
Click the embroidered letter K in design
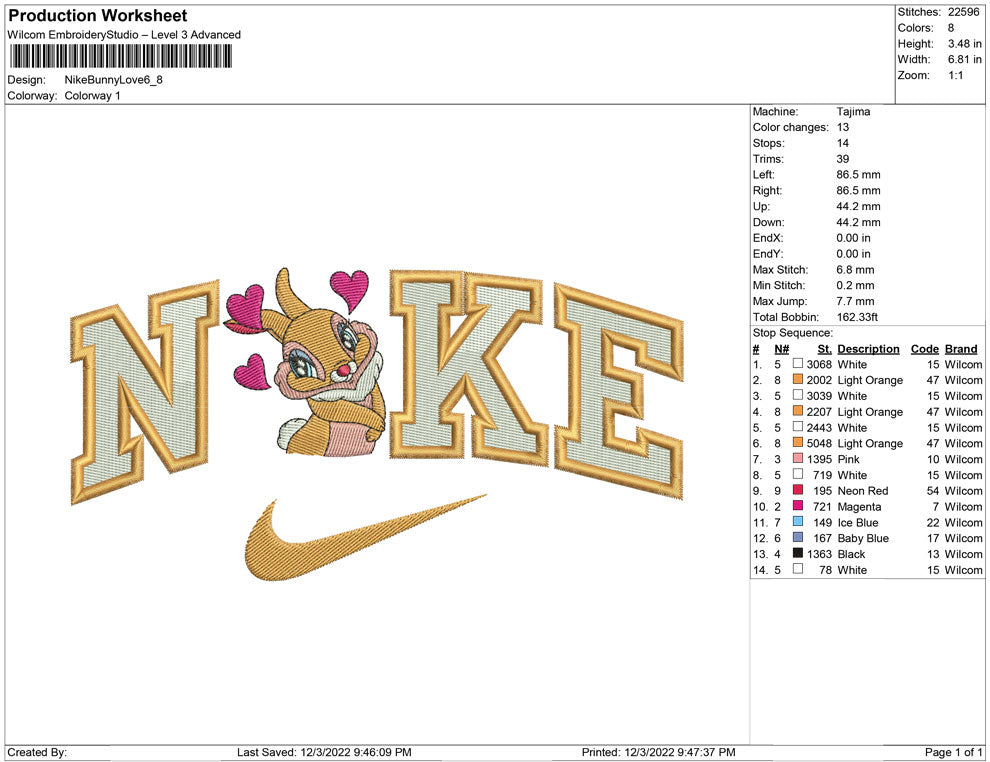[467, 368]
